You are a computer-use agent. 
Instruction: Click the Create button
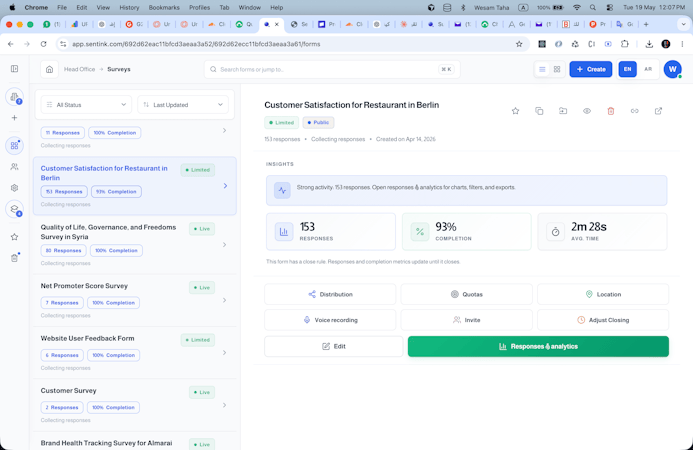pyautogui.click(x=591, y=69)
